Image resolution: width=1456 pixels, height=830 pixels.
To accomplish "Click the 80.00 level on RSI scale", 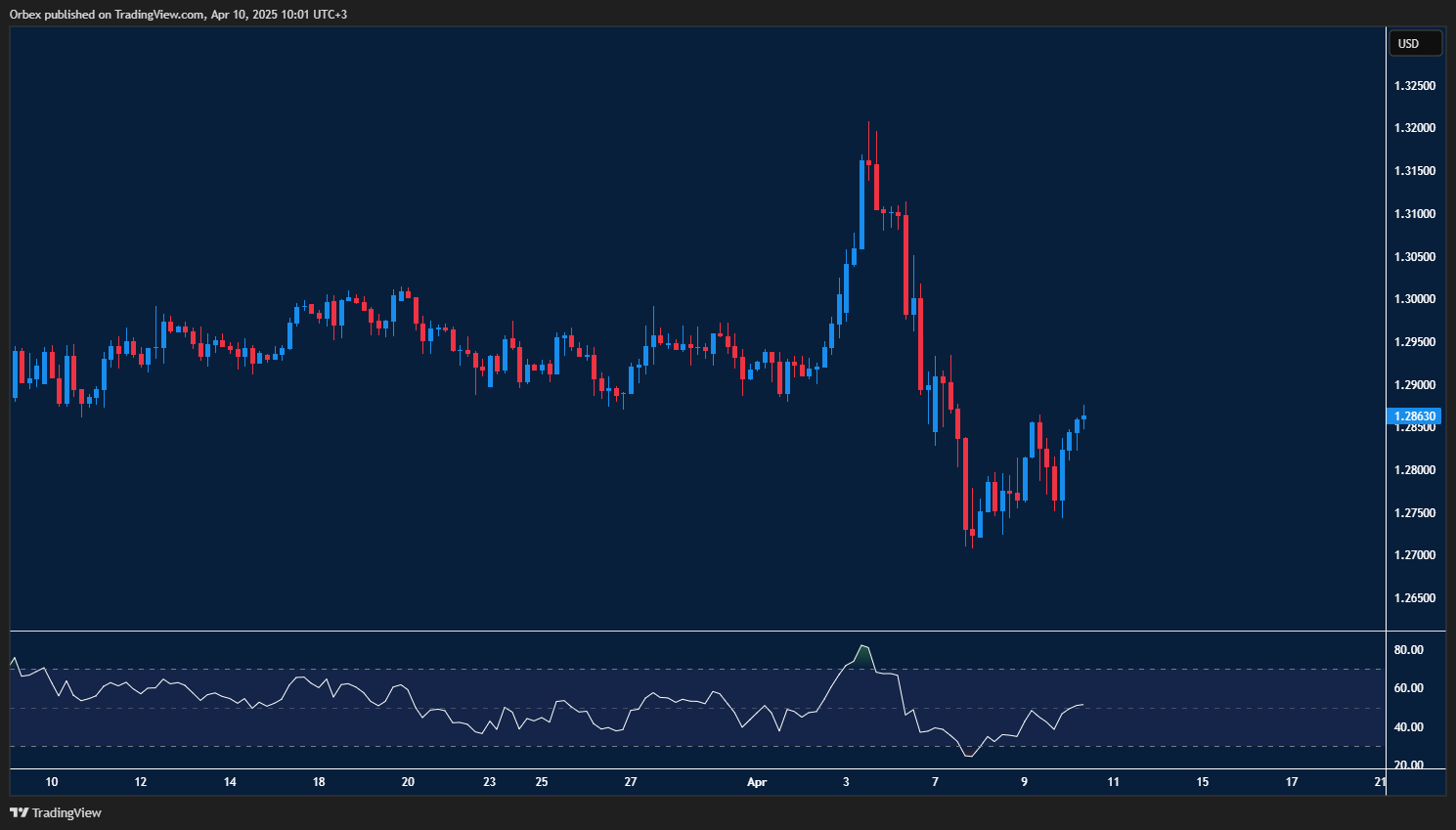I will [x=1408, y=650].
